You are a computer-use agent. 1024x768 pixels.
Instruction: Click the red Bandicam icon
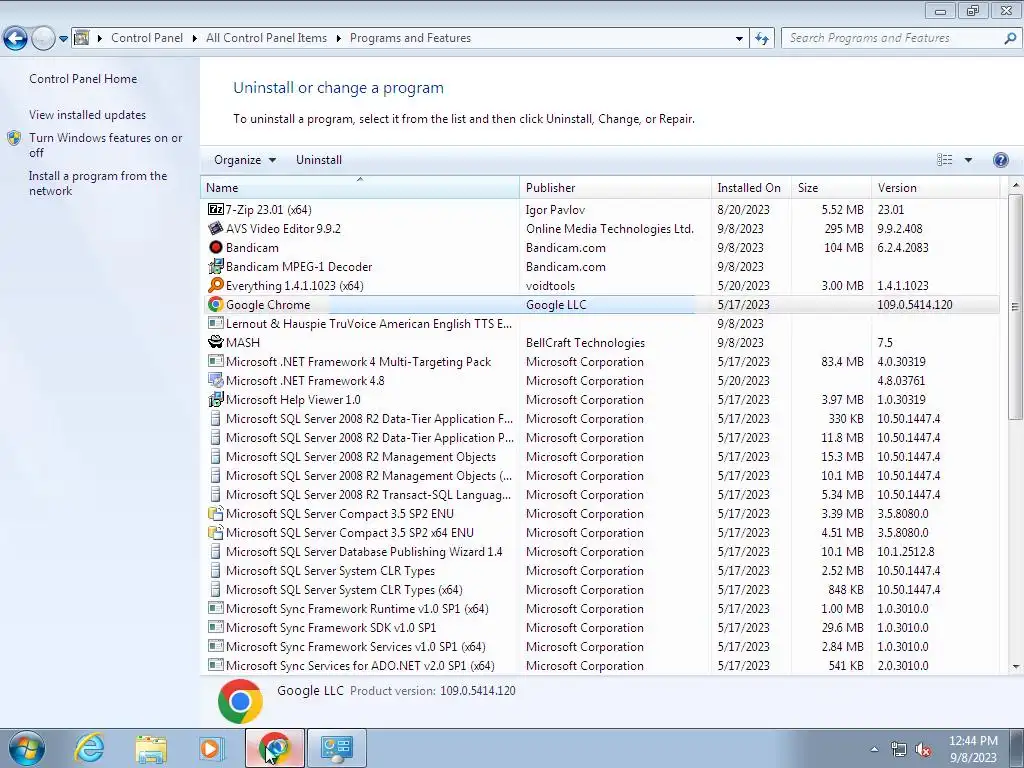pyautogui.click(x=216, y=248)
